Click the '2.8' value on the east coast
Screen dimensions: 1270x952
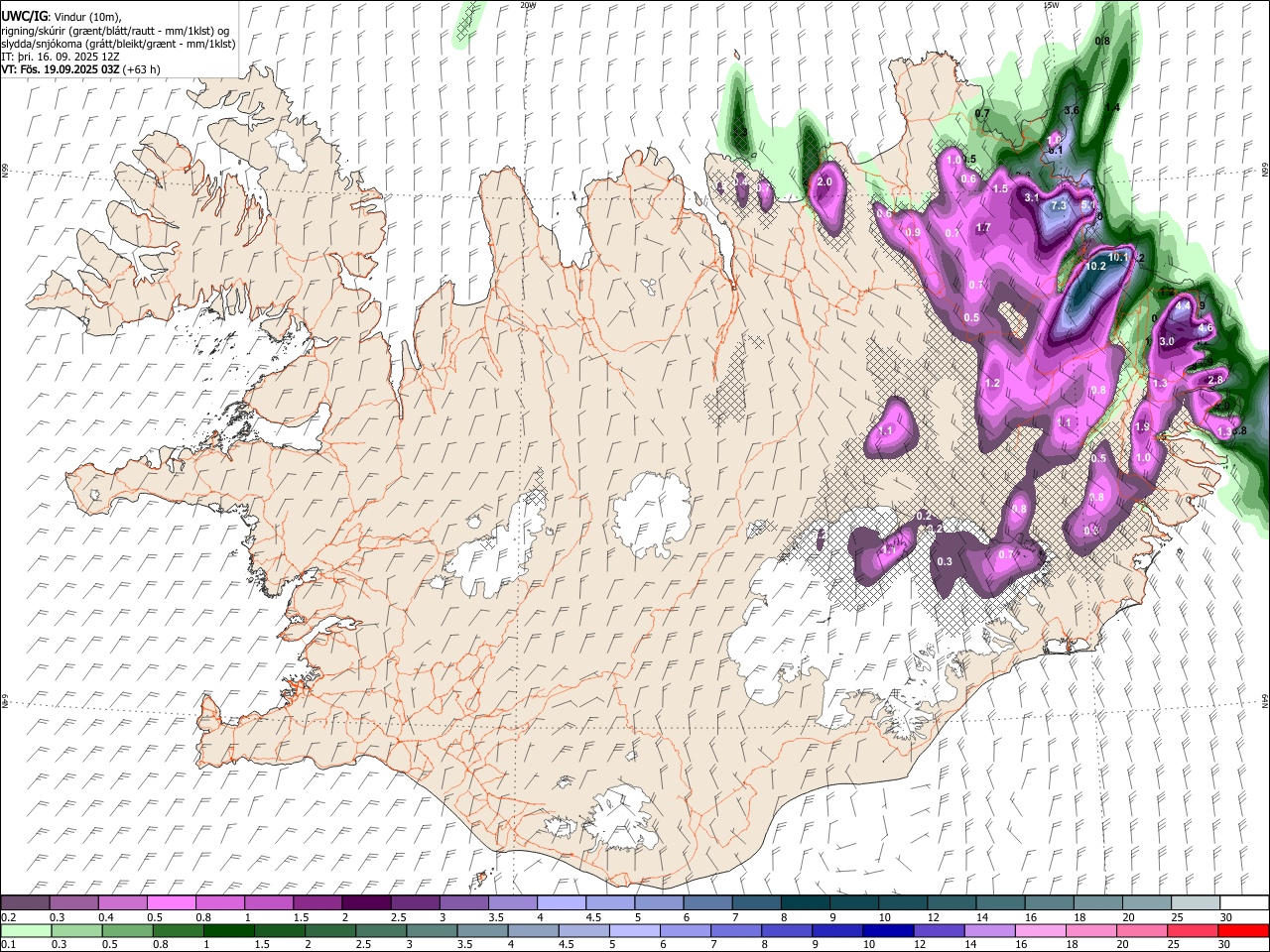[1215, 380]
